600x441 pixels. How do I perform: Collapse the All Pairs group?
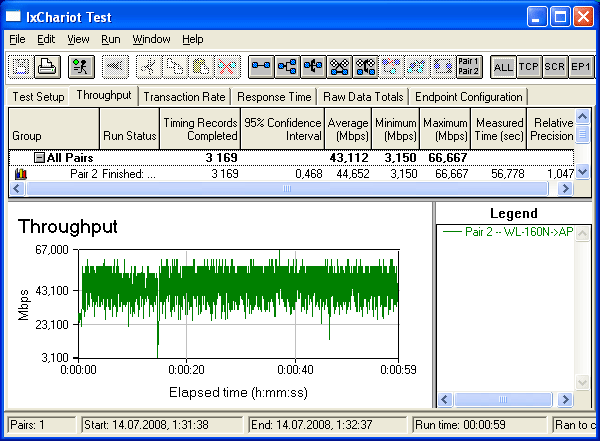pos(39,157)
